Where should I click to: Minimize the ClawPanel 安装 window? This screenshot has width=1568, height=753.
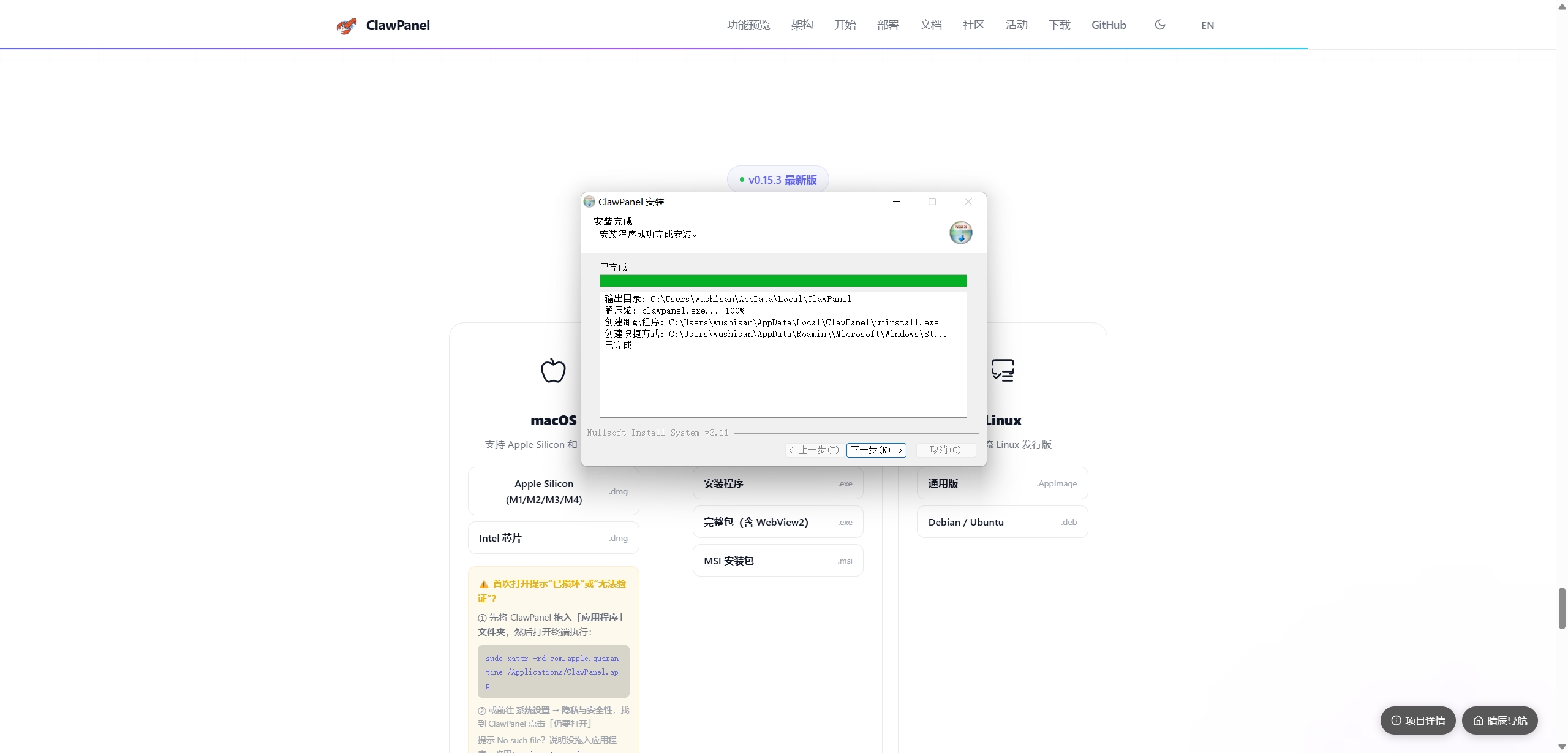[x=897, y=202]
